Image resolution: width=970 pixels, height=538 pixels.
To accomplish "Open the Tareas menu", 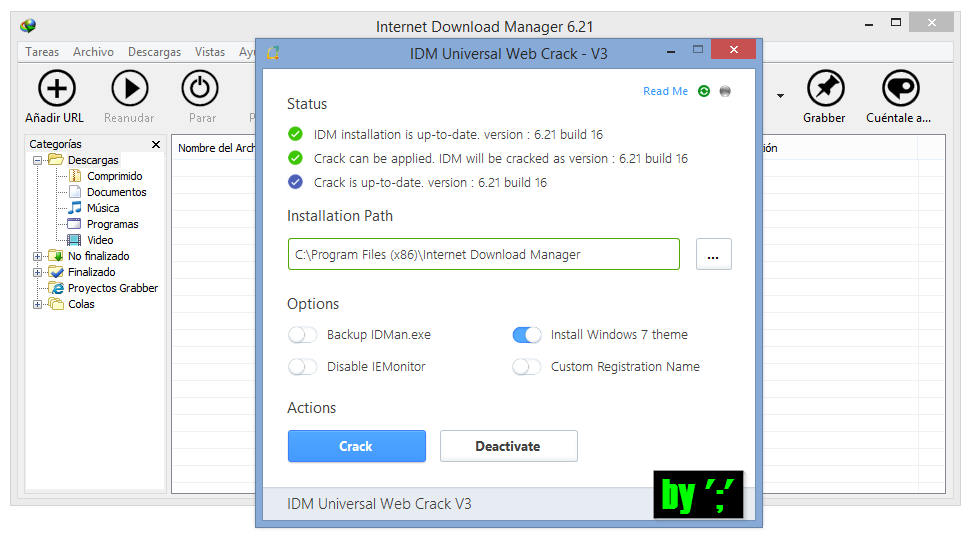I will (x=42, y=52).
